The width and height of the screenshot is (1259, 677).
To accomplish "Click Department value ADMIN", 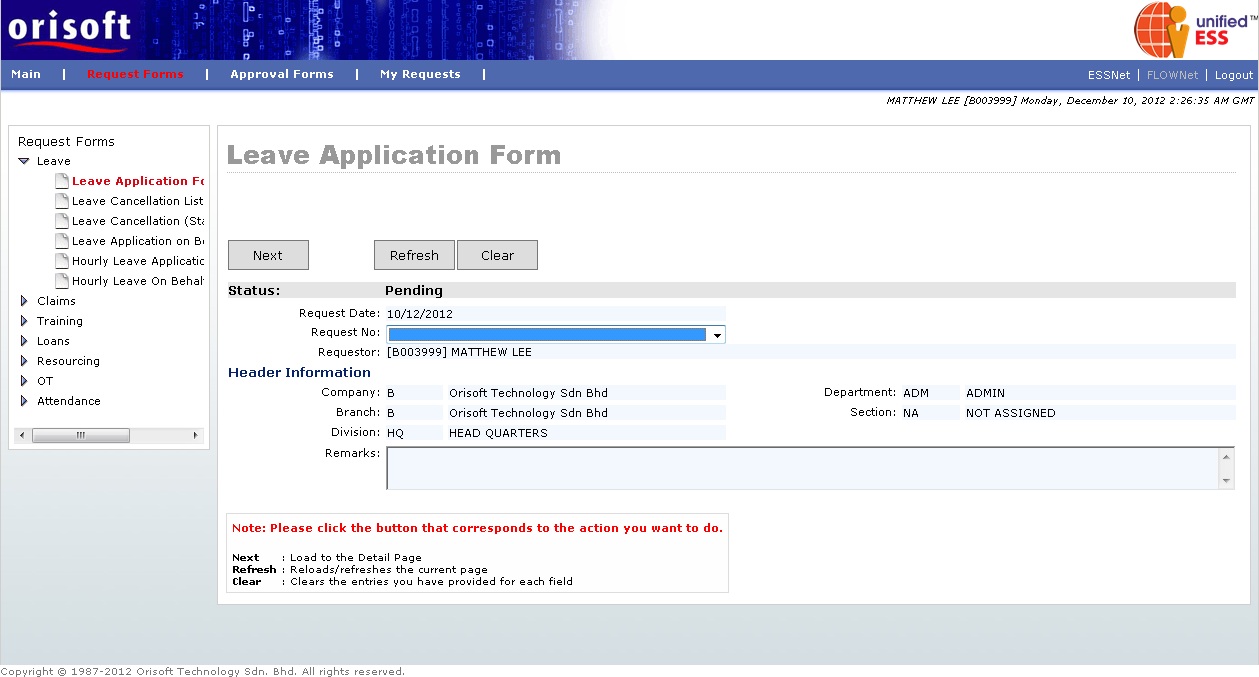I will coord(985,393).
